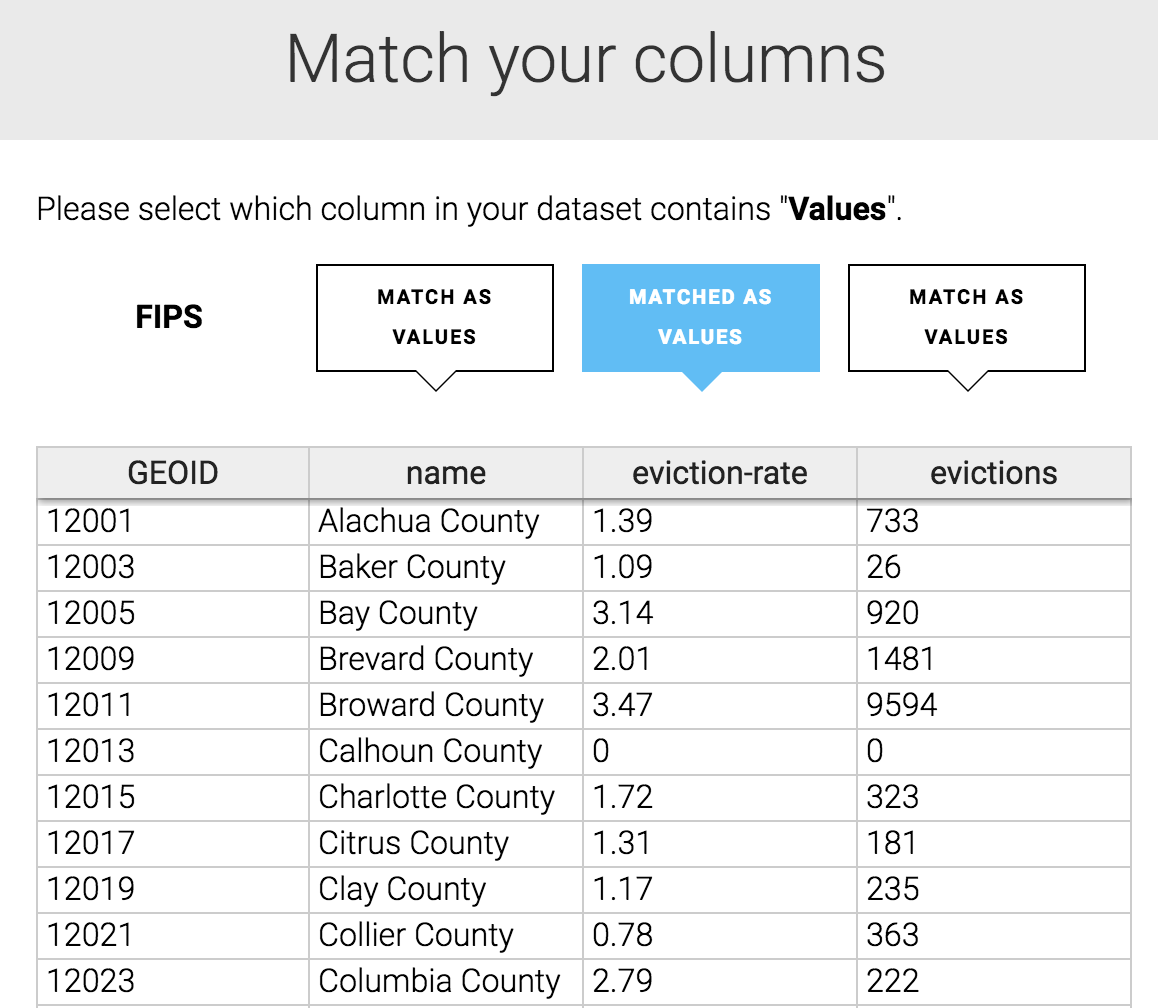This screenshot has width=1158, height=1008.
Task: Select the eviction-rate column header
Action: (719, 472)
